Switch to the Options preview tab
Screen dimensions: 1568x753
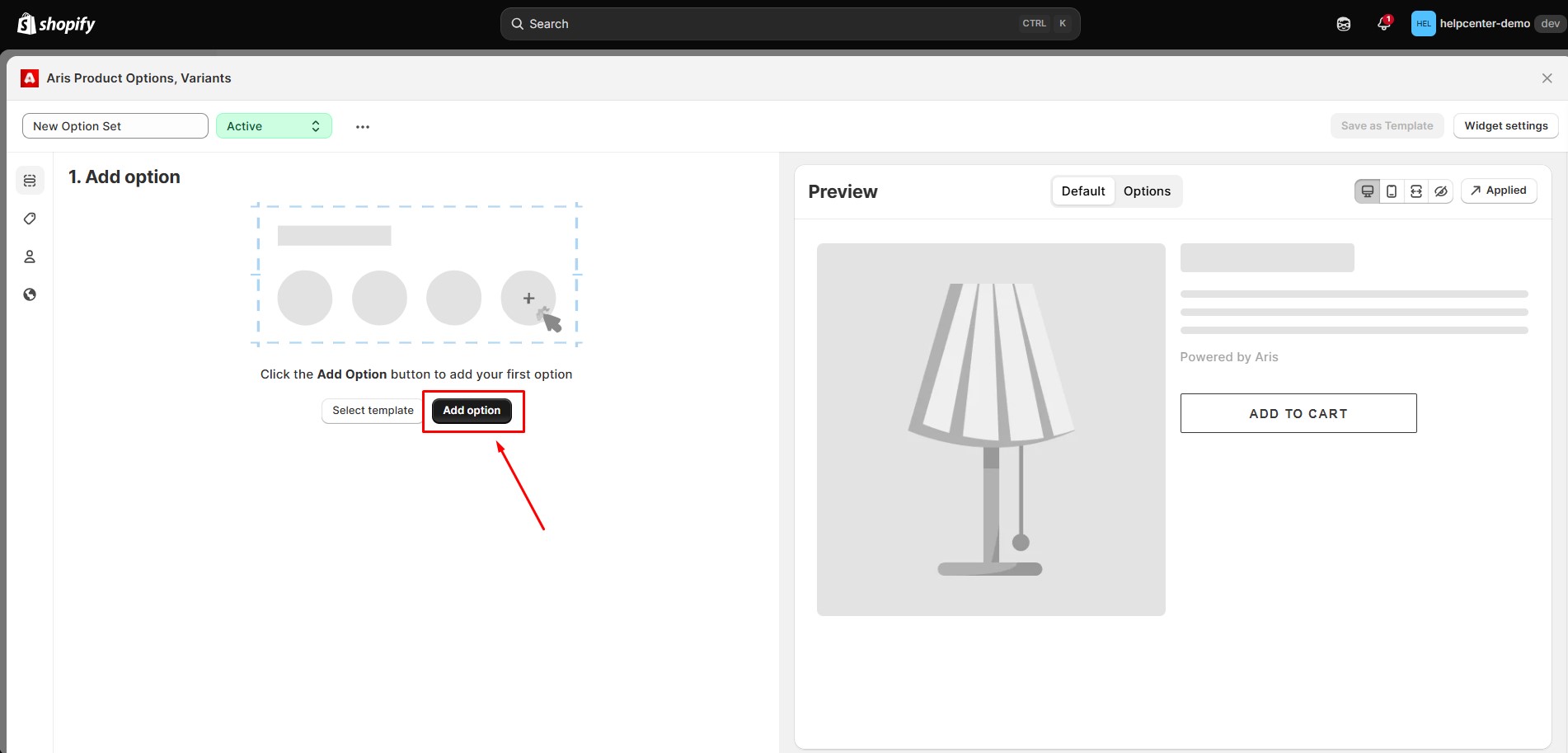click(x=1147, y=191)
